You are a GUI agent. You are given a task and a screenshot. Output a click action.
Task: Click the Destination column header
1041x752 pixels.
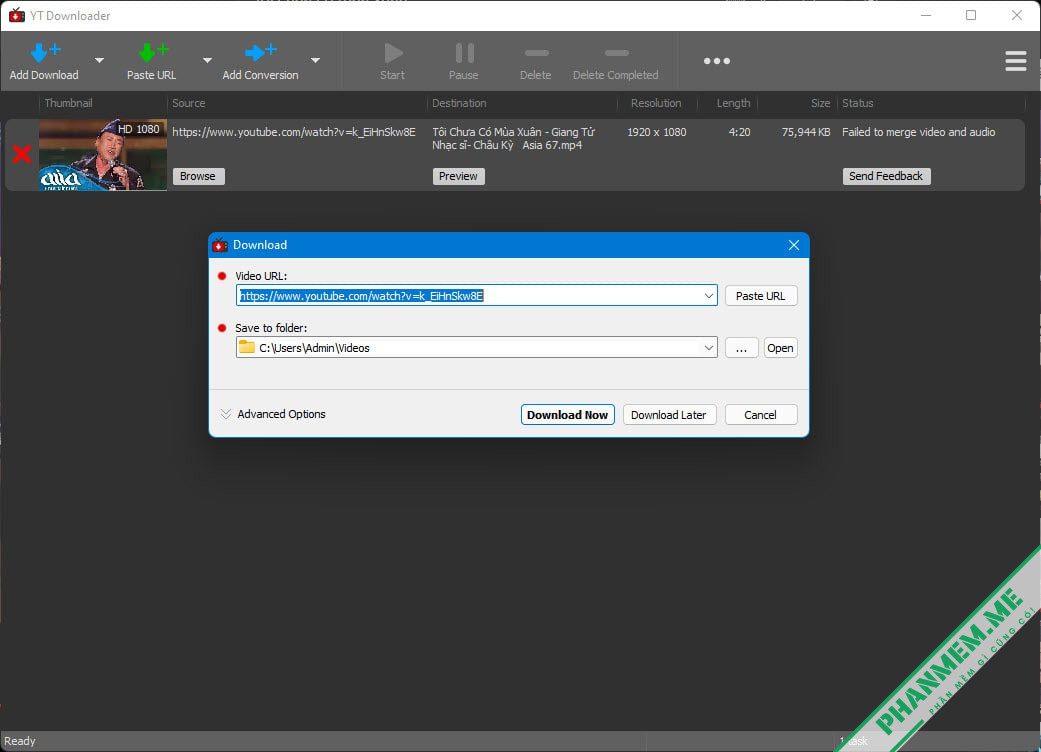[459, 104]
